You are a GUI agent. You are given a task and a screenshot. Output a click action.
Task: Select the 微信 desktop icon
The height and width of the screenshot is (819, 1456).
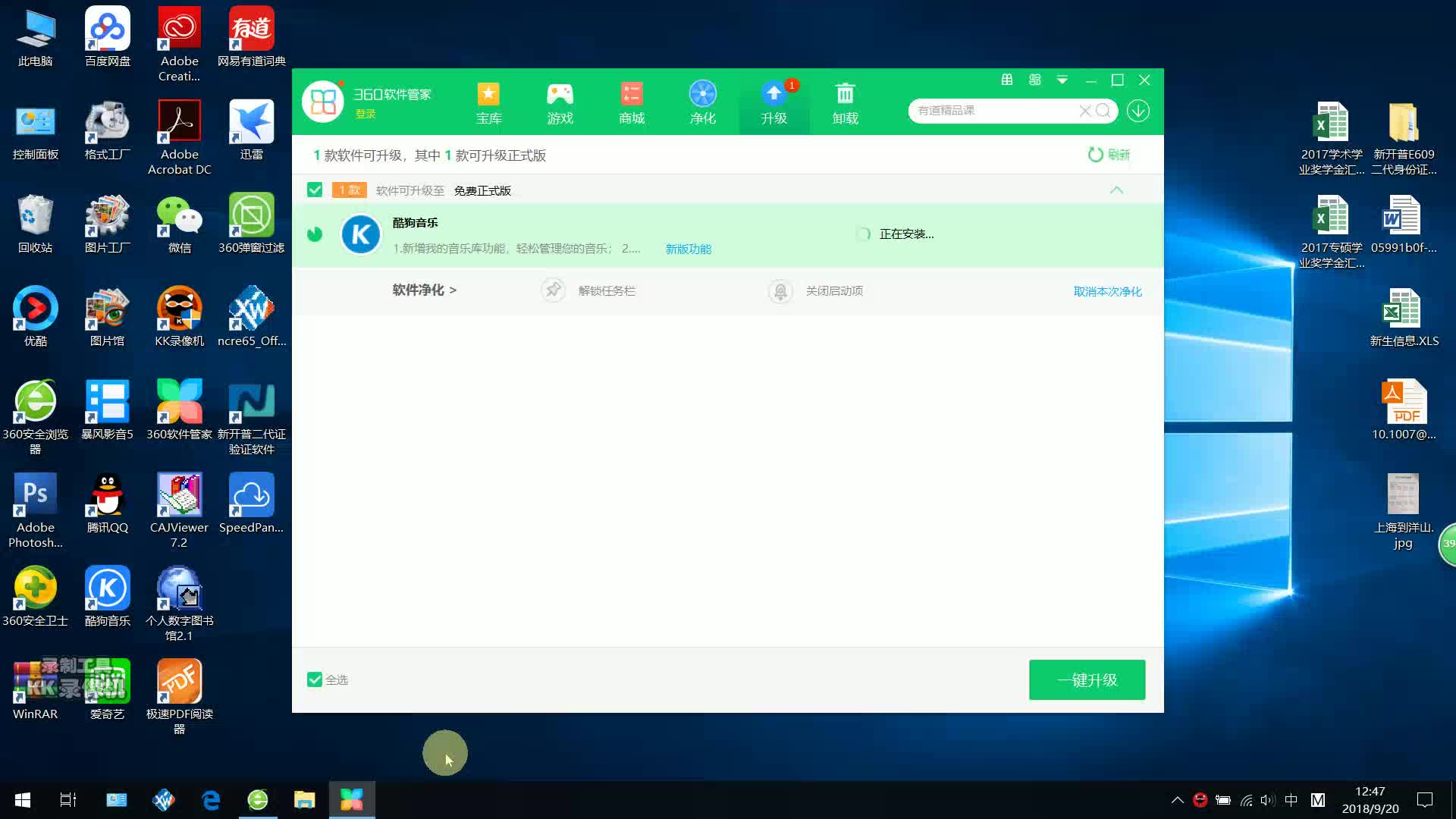(180, 223)
